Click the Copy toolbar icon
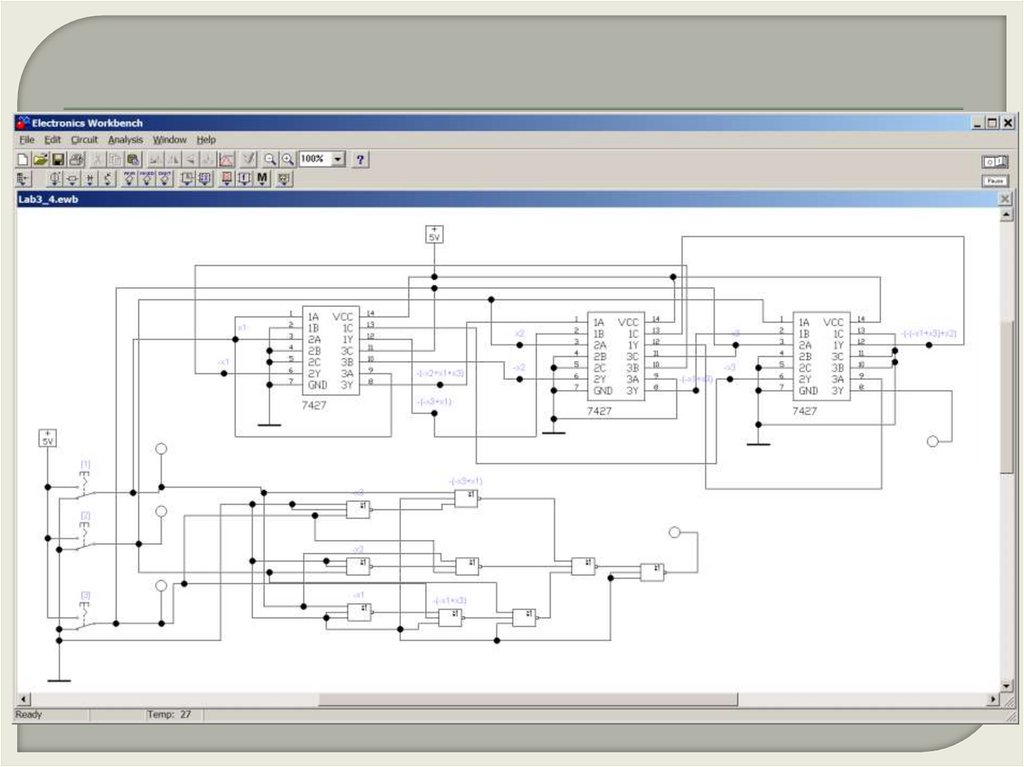1024x767 pixels. 116,159
